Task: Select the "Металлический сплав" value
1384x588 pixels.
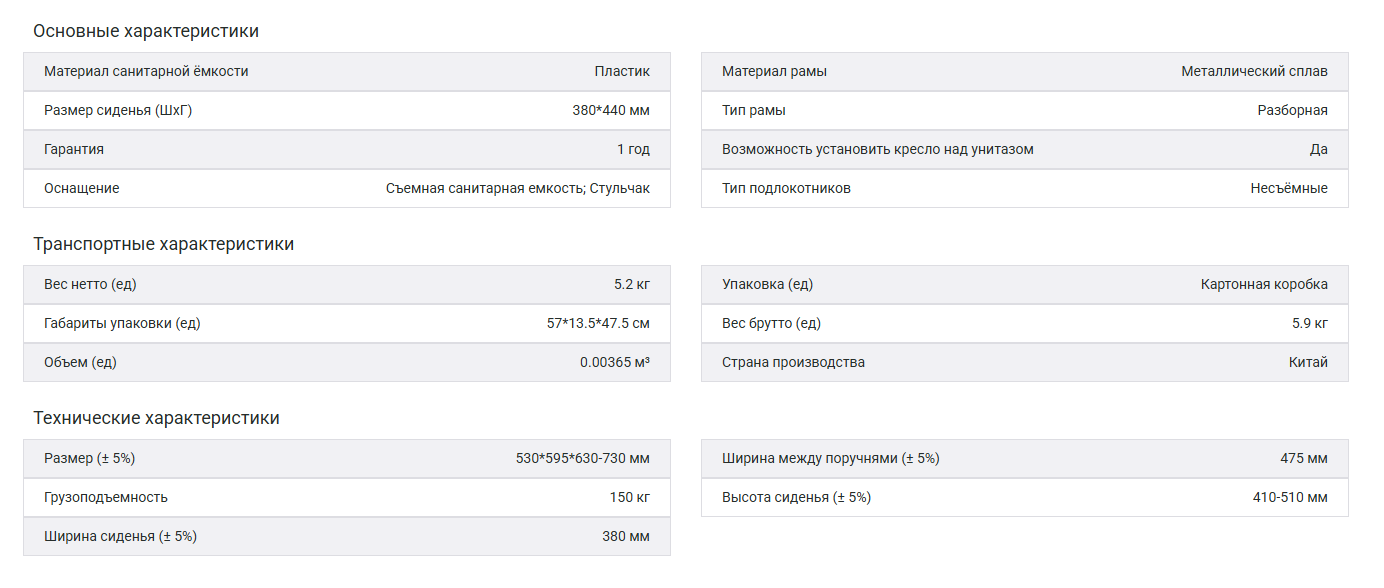Action: (1254, 71)
